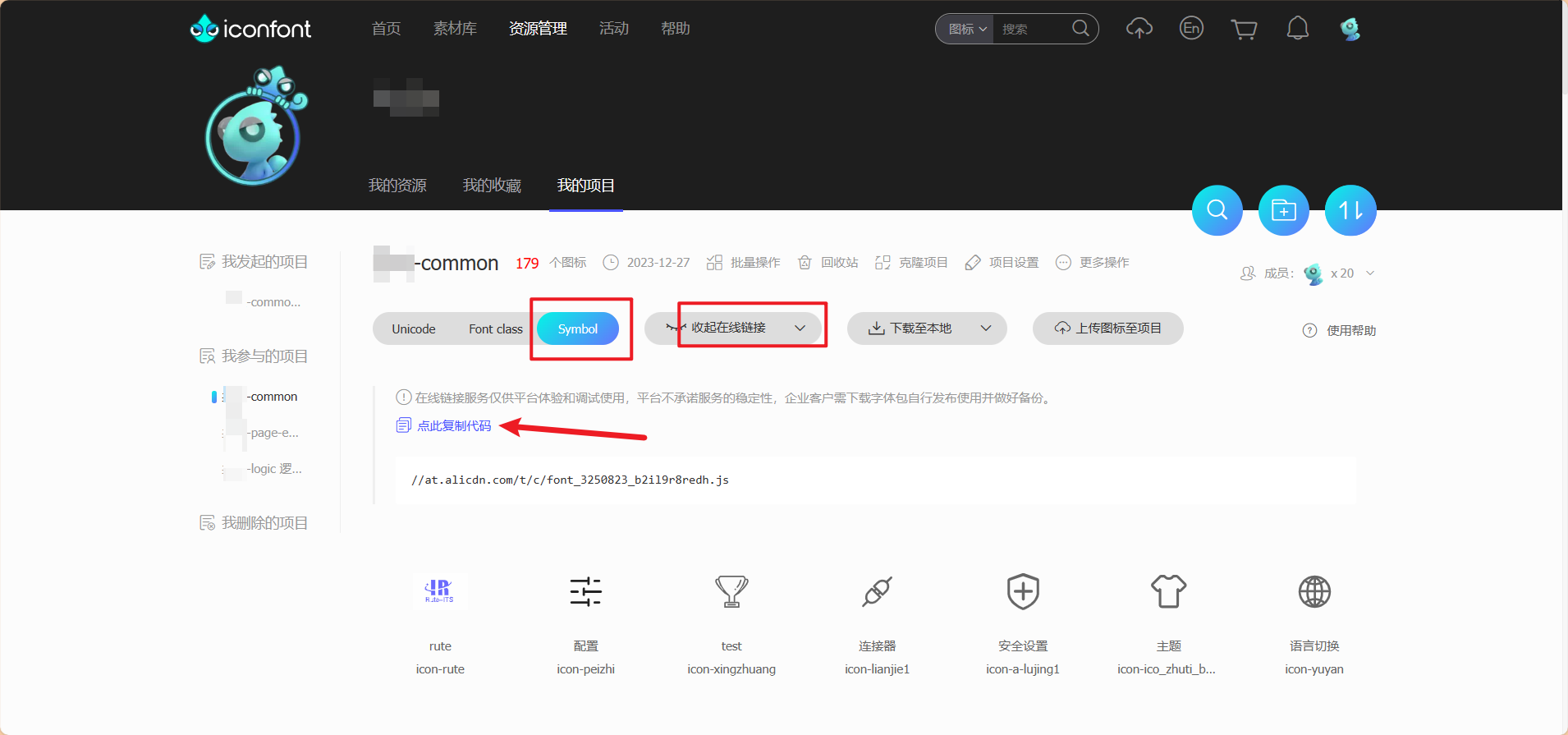Switch language with the En icon
Viewport: 1568px width, 735px height.
coord(1191,29)
